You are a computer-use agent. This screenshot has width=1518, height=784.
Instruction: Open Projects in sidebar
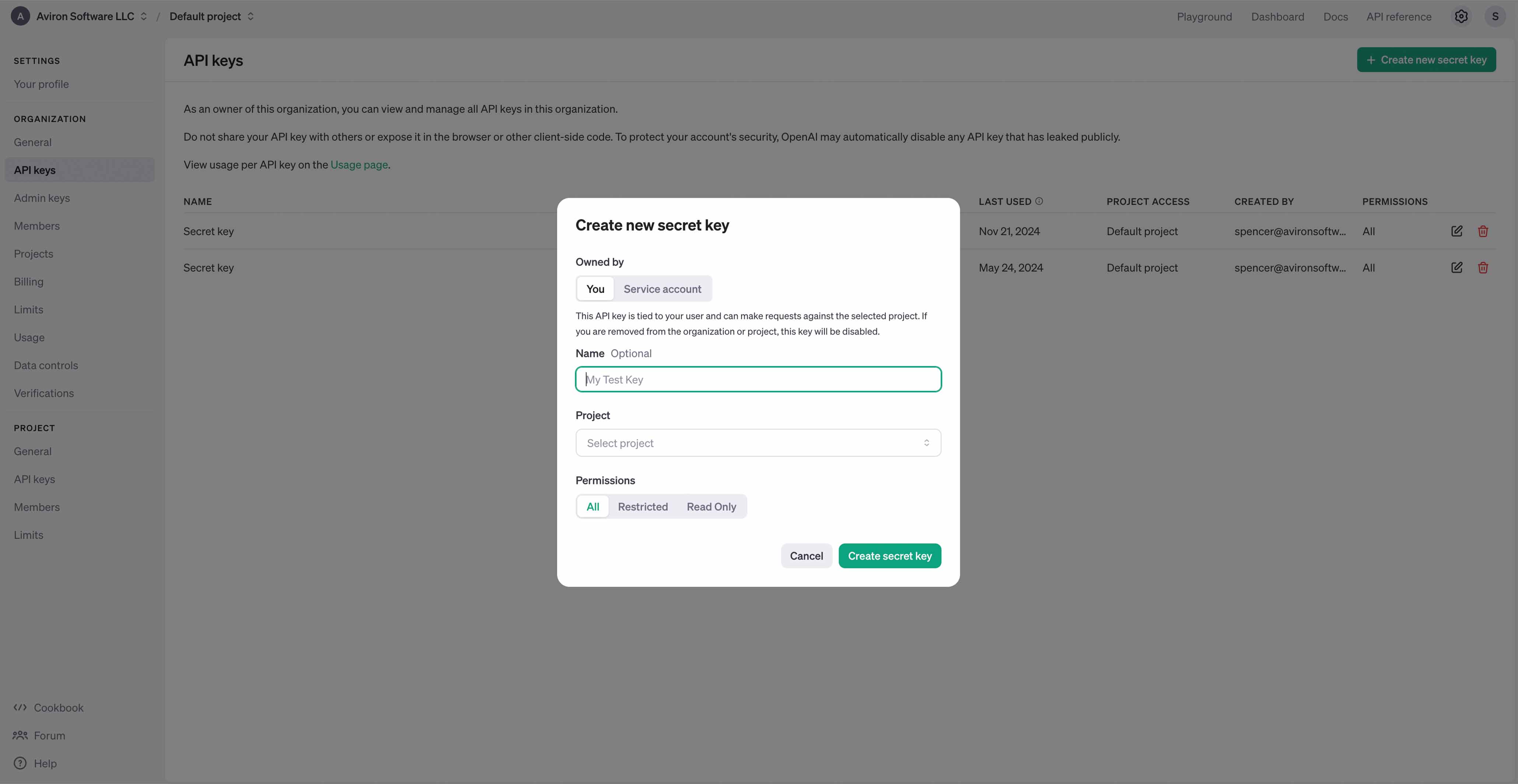coord(34,254)
